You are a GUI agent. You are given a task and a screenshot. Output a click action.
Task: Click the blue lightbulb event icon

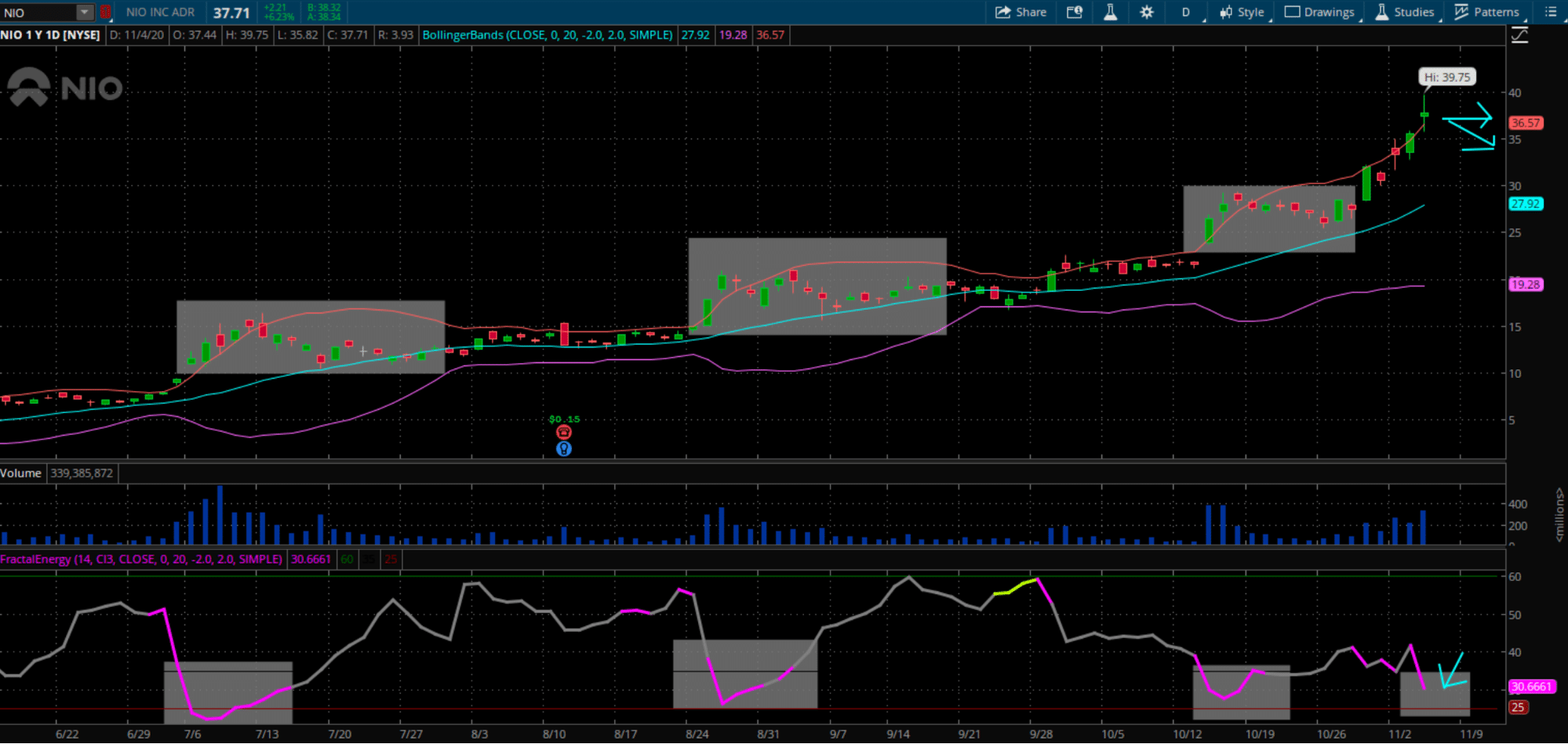point(564,449)
